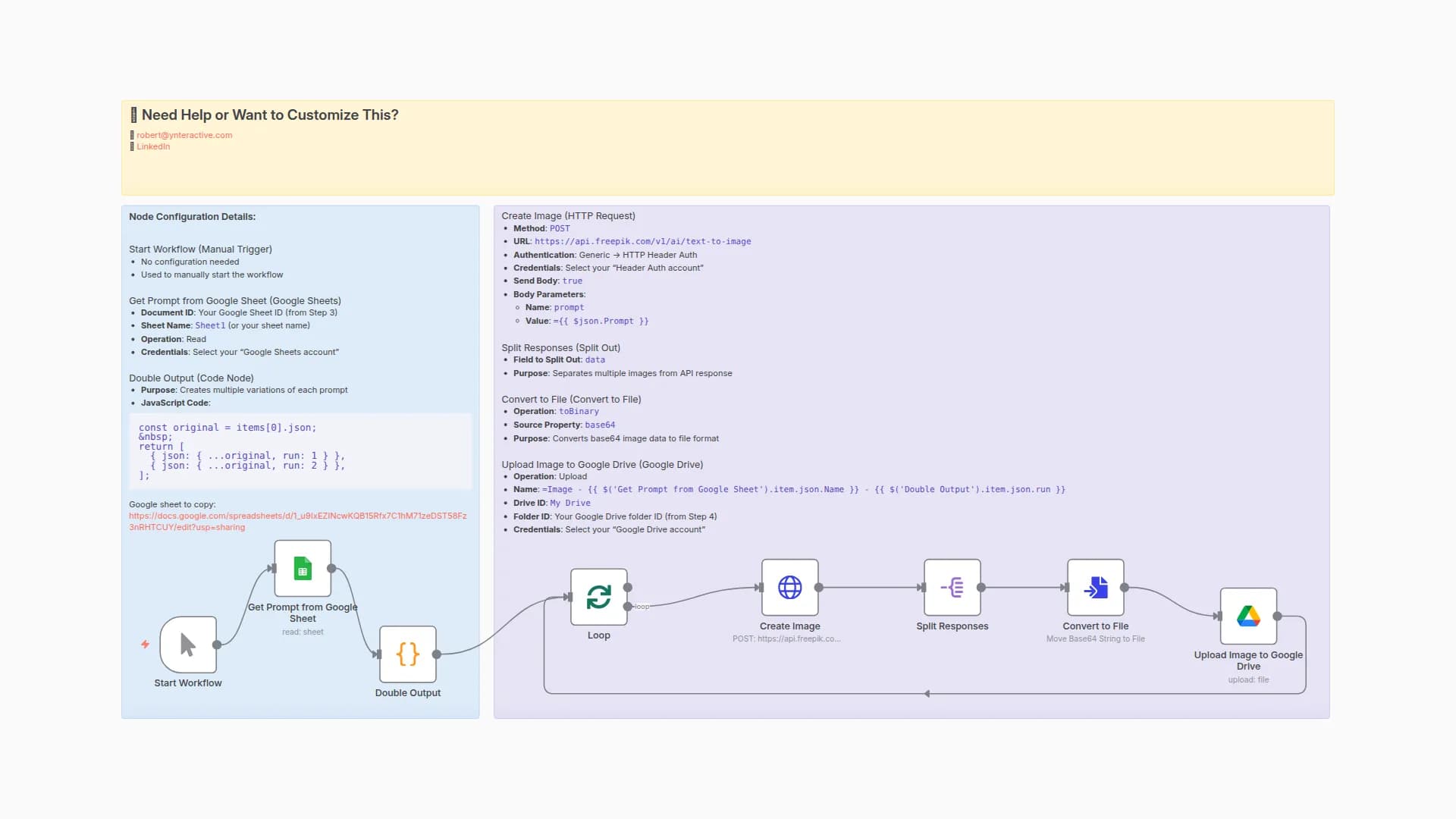
Task: Select the Start Workflow manual trigger node
Action: click(187, 645)
